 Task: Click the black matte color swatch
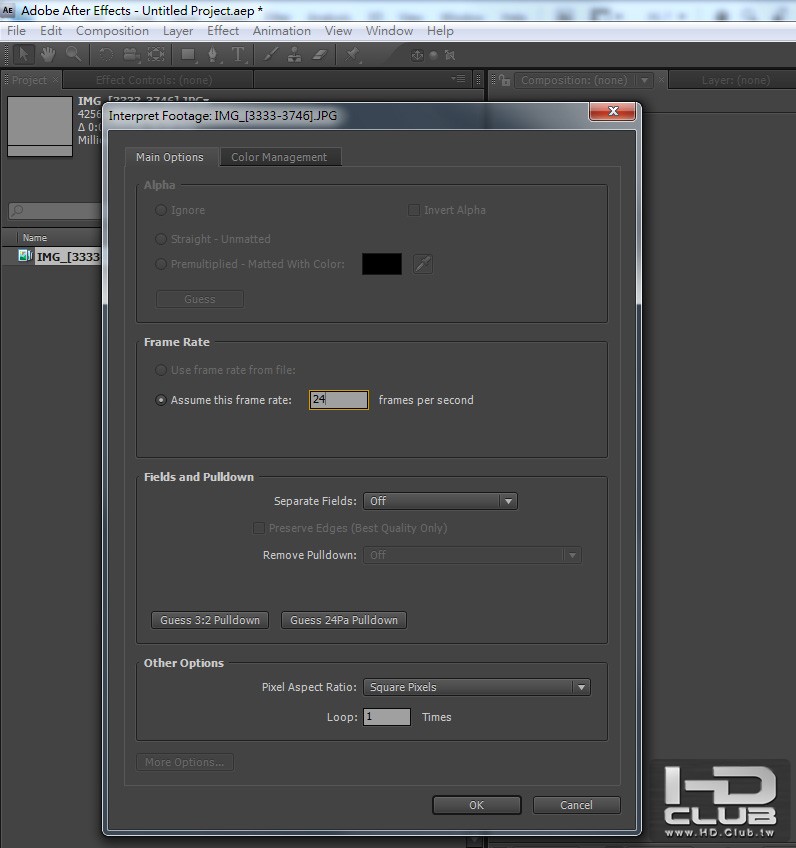(x=382, y=264)
